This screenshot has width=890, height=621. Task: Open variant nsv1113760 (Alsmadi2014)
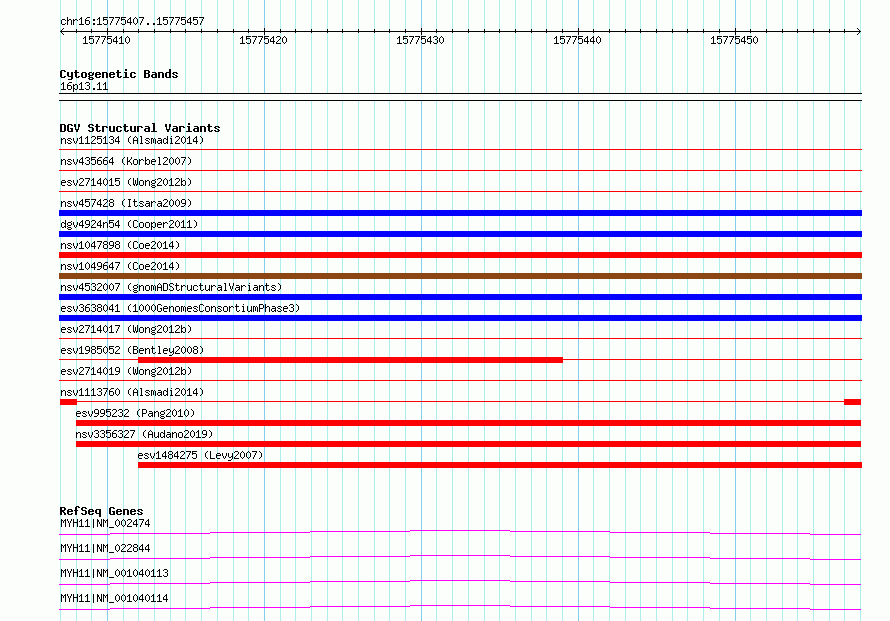click(132, 392)
